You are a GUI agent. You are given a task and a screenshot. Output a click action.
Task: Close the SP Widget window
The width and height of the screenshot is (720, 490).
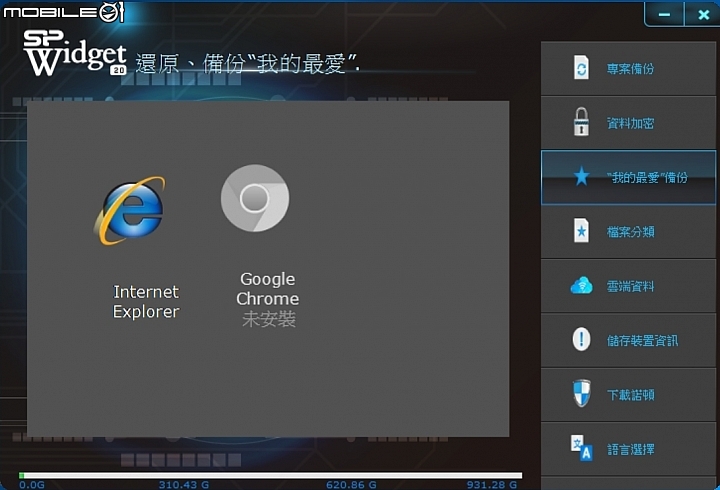click(x=703, y=14)
